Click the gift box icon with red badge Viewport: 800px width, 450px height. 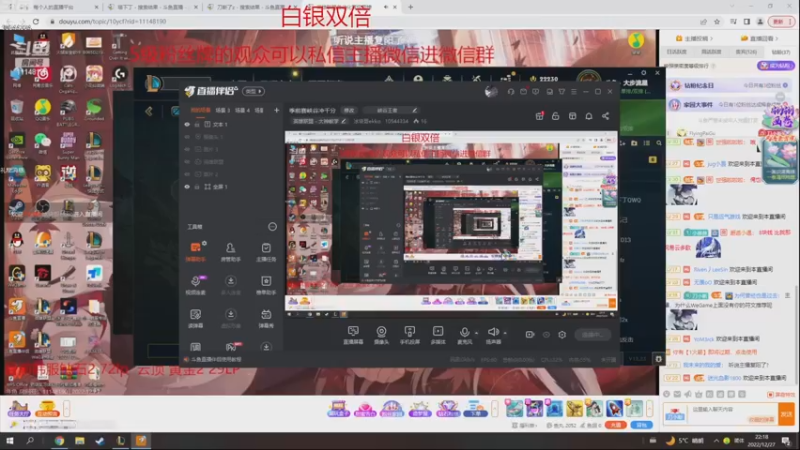point(539,116)
